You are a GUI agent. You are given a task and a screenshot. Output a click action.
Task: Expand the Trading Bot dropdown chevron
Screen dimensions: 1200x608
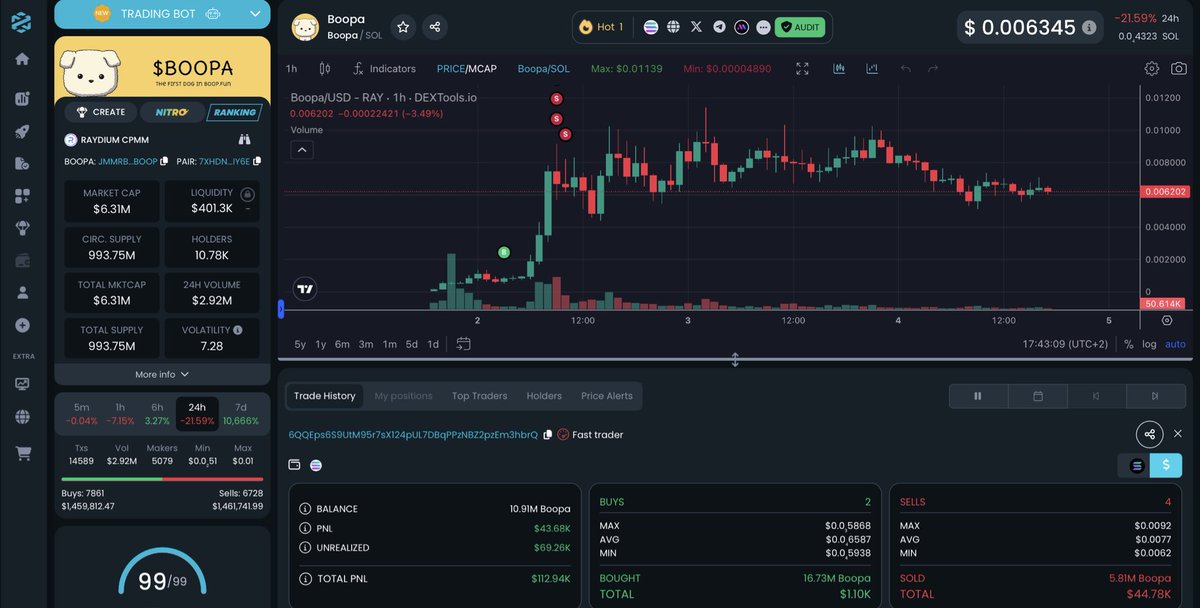coord(255,14)
